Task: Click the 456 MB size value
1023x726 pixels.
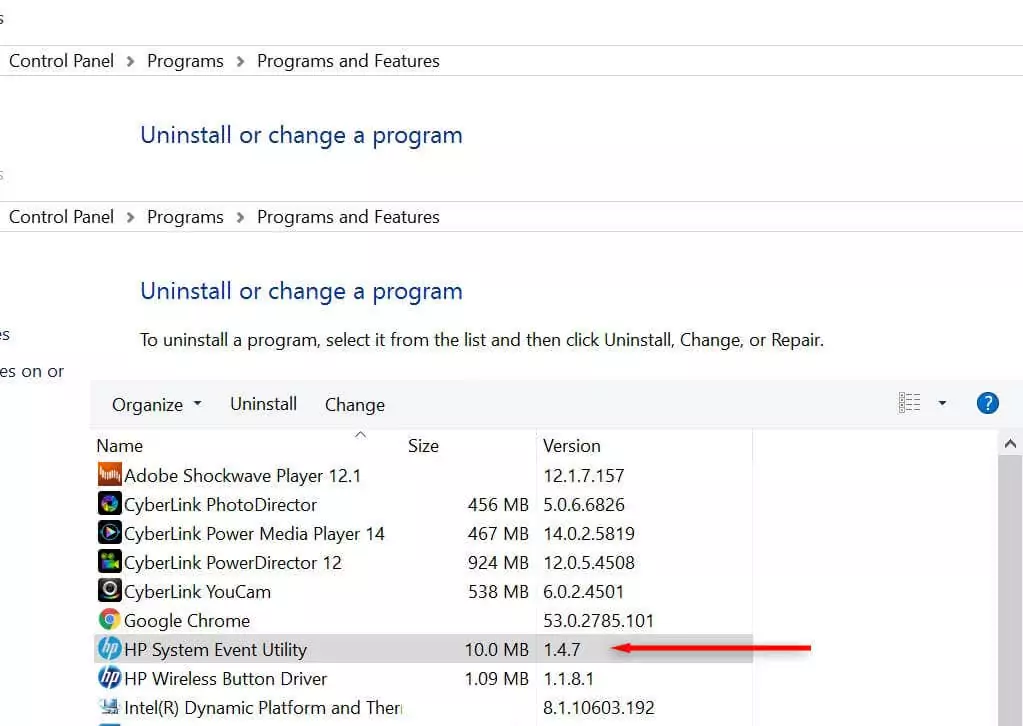Action: point(498,505)
